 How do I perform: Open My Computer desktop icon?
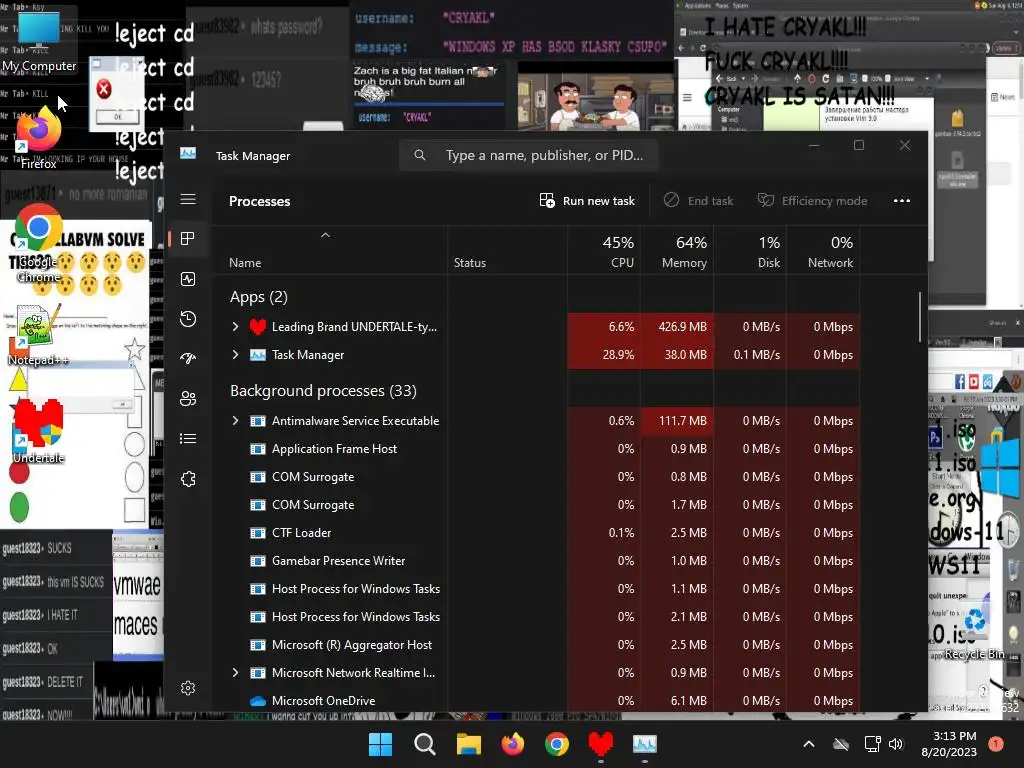coord(39,40)
